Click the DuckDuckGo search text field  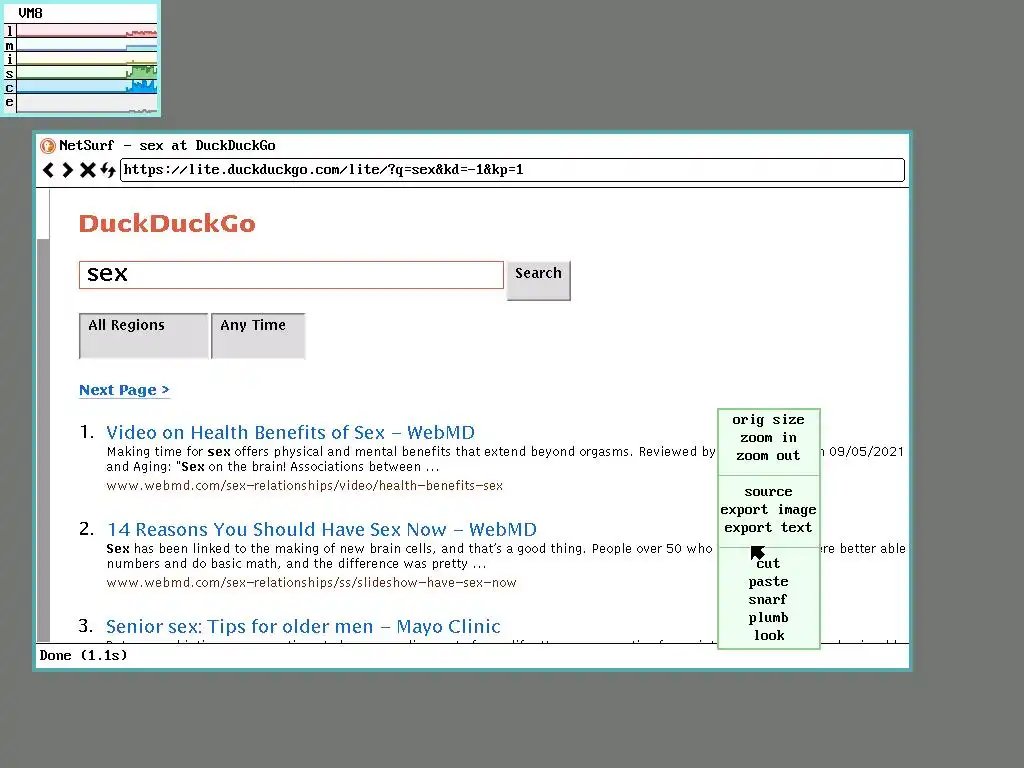point(291,274)
